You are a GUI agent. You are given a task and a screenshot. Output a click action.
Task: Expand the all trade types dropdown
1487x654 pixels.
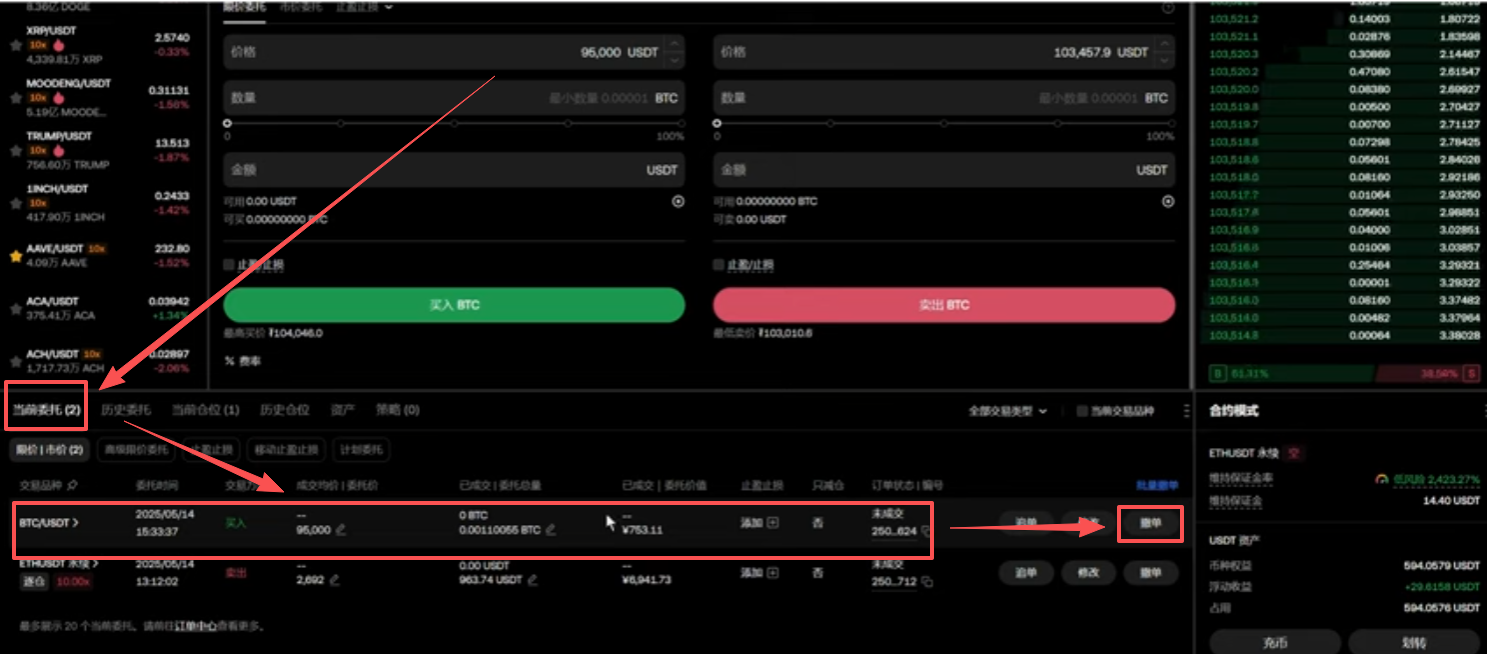1008,411
